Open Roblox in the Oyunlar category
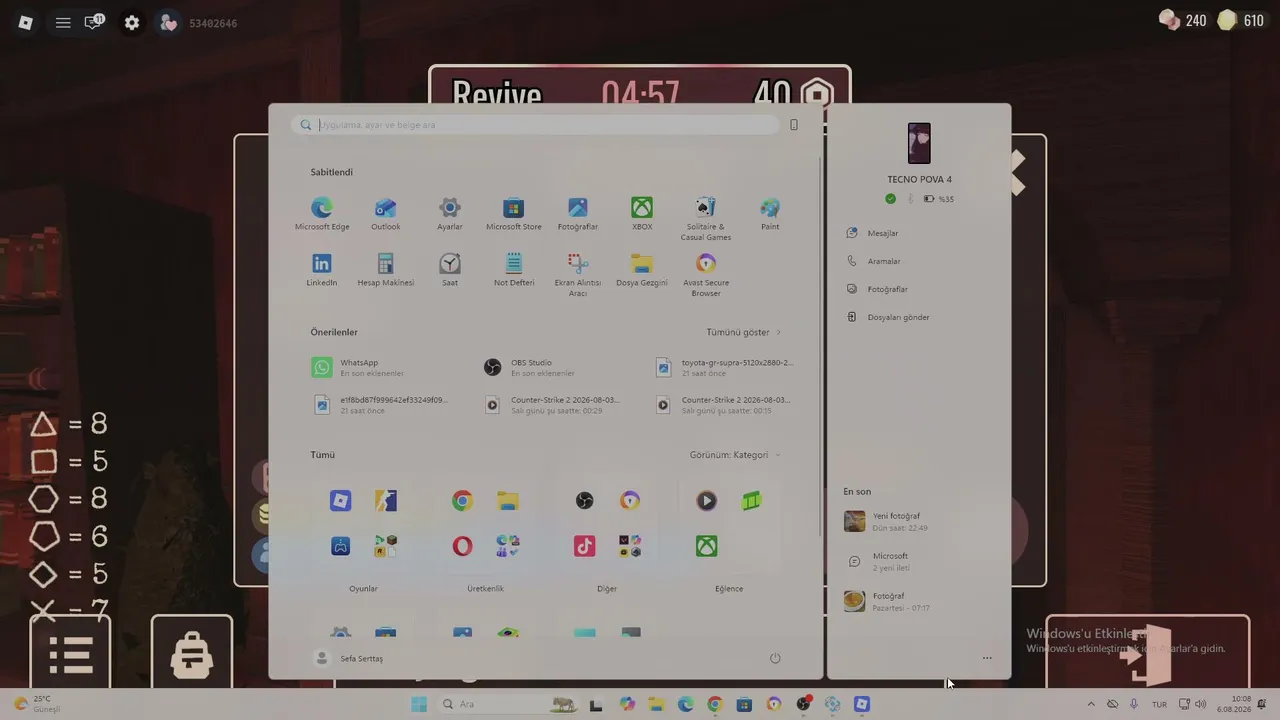The image size is (1280, 720). point(341,501)
